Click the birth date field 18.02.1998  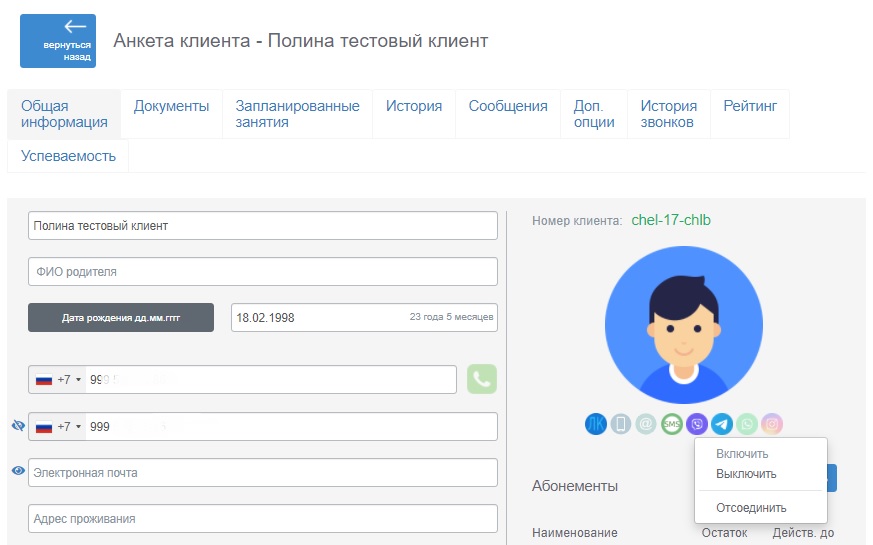(x=364, y=317)
